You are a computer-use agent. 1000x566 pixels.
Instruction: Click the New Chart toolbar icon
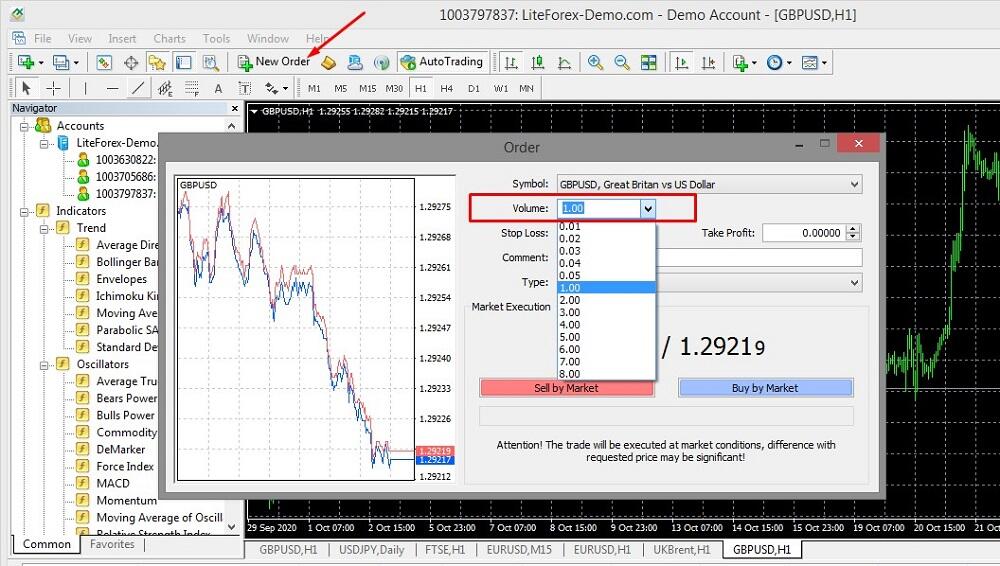26,62
